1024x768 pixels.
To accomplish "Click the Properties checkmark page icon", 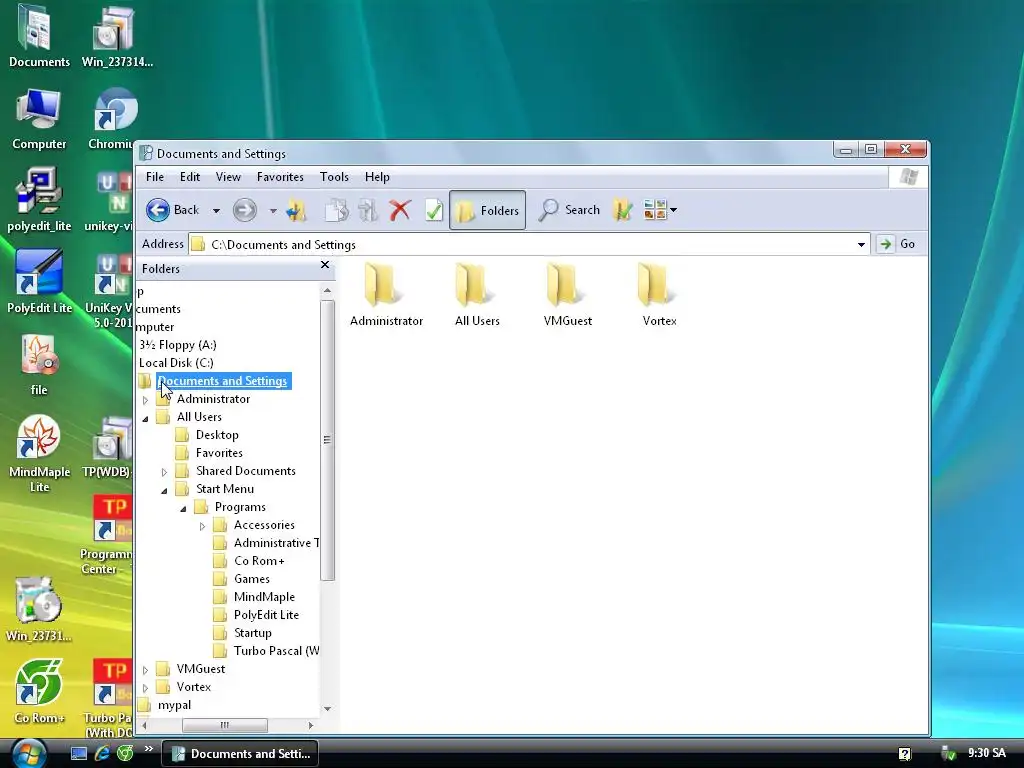I will pyautogui.click(x=434, y=210).
